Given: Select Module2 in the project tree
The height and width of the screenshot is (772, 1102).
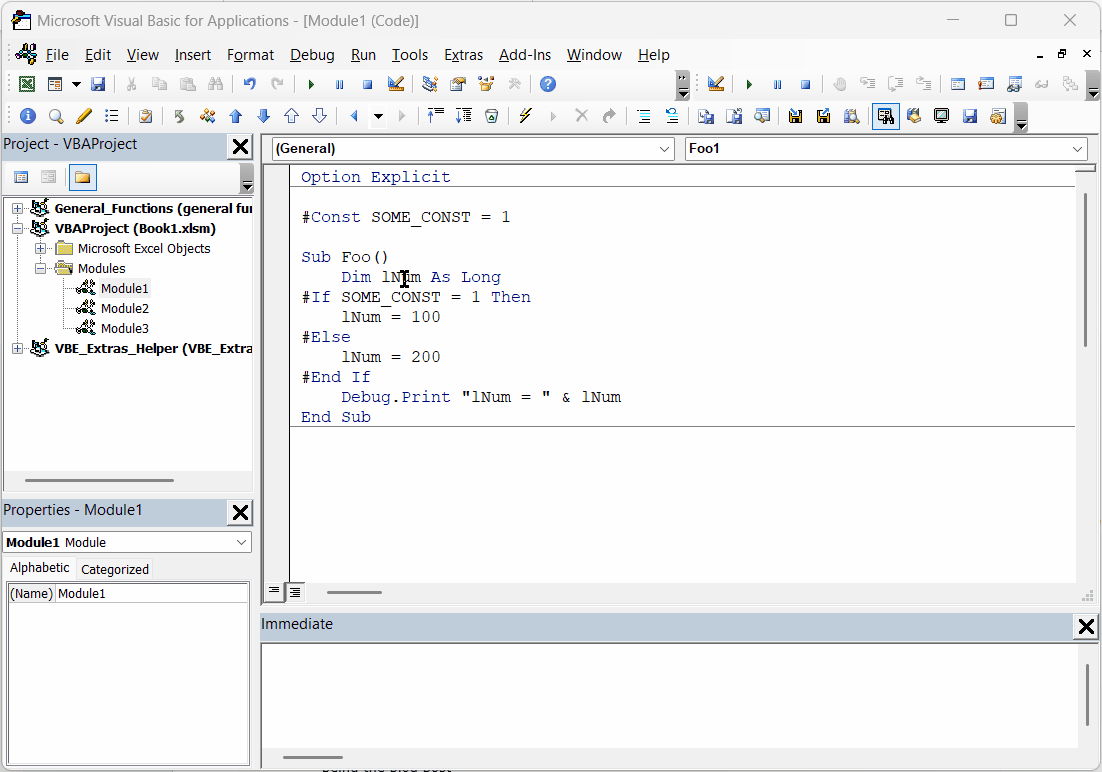Looking at the screenshot, I should pos(124,308).
